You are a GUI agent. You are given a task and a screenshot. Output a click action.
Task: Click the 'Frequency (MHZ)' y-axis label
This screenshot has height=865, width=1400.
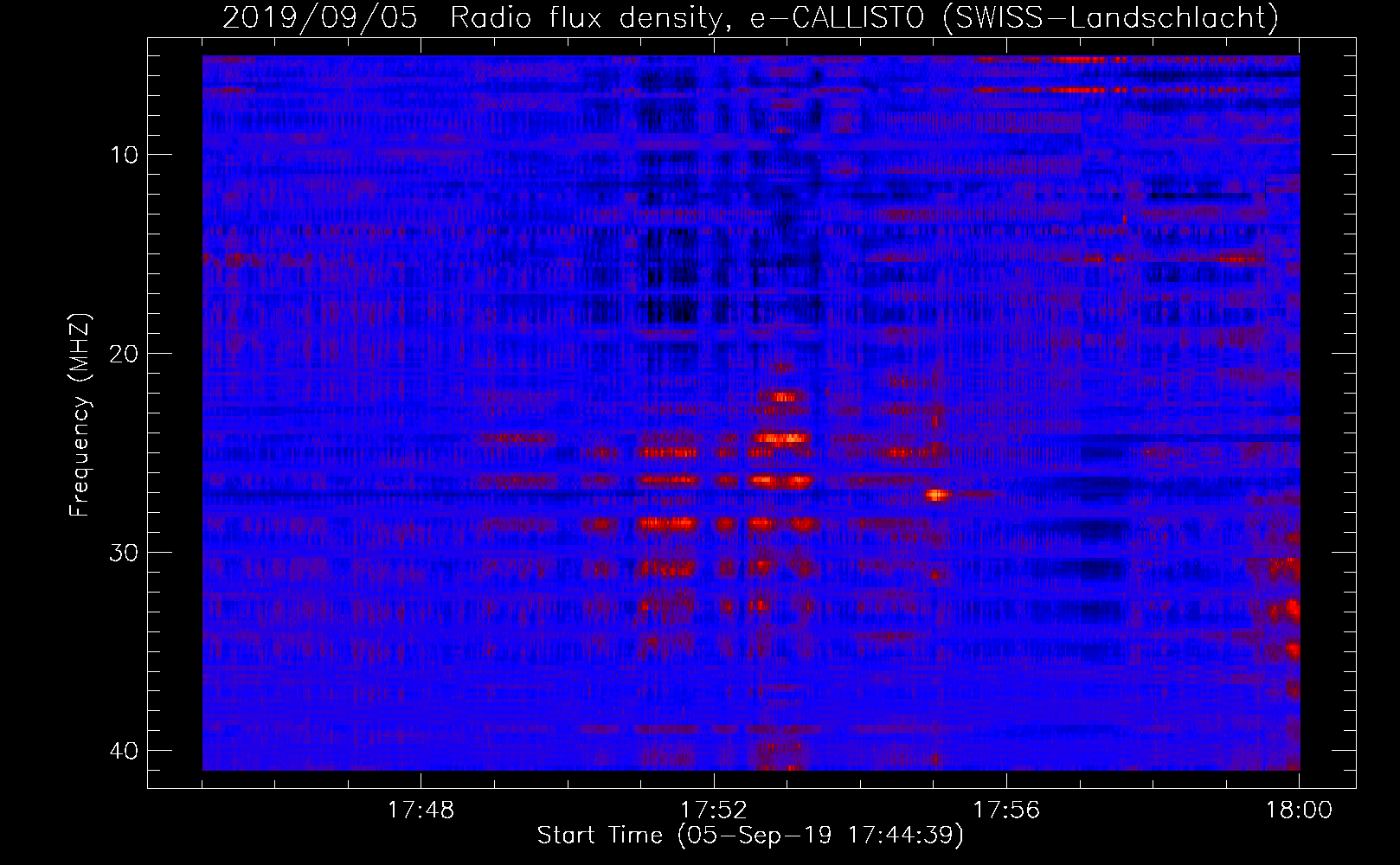click(79, 416)
